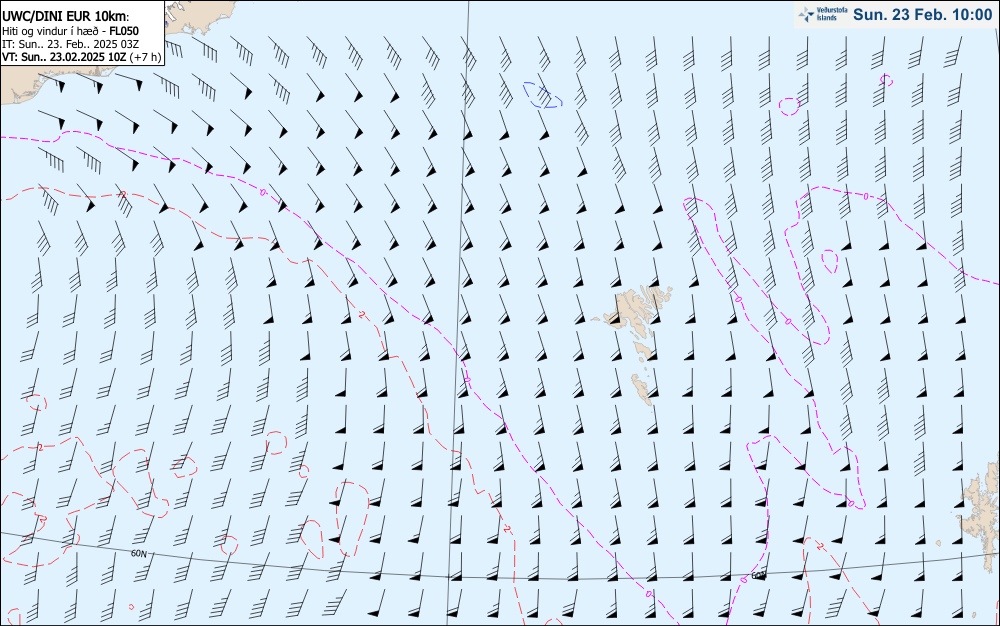
Task: Click the '60N' label beside the red contours
Action: [x=139, y=553]
